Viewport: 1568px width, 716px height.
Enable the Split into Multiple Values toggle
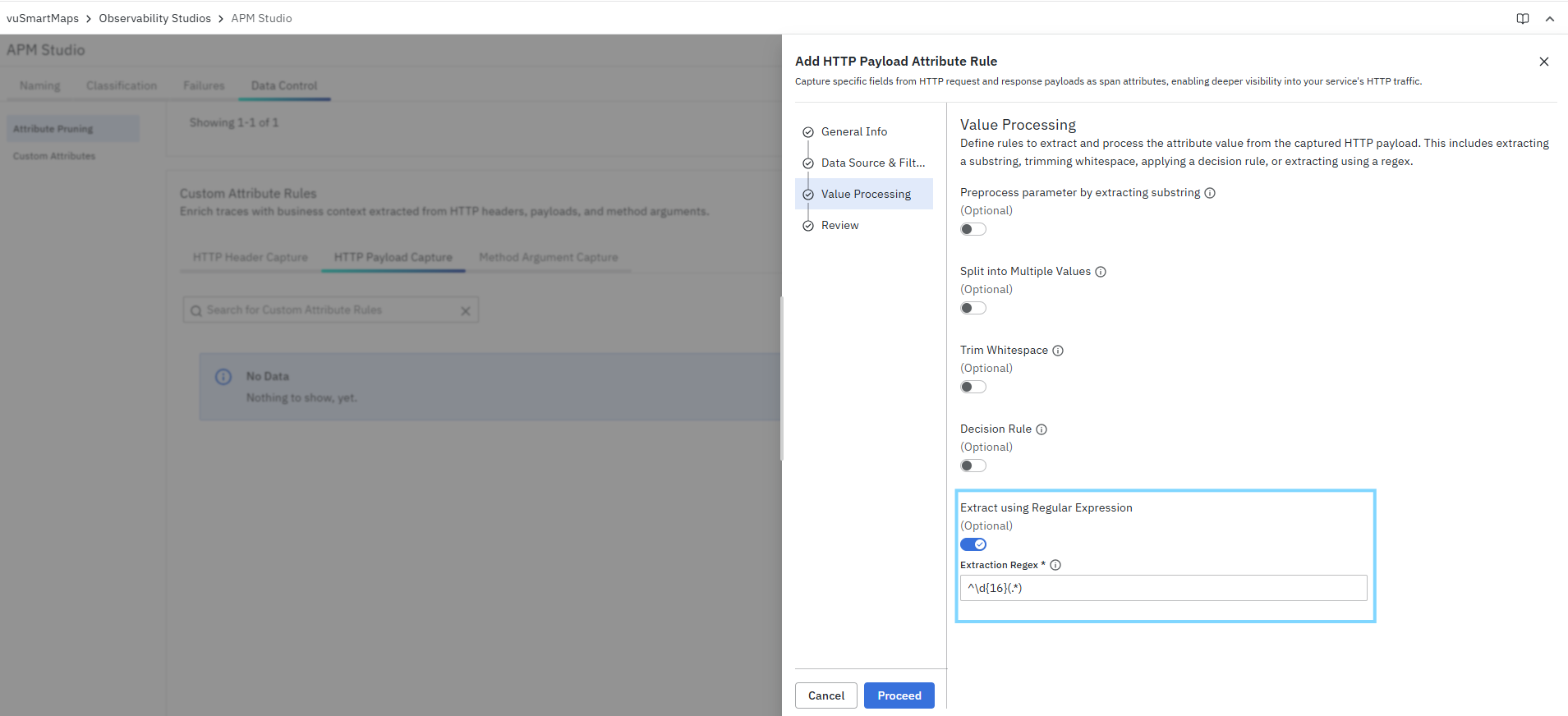(973, 308)
